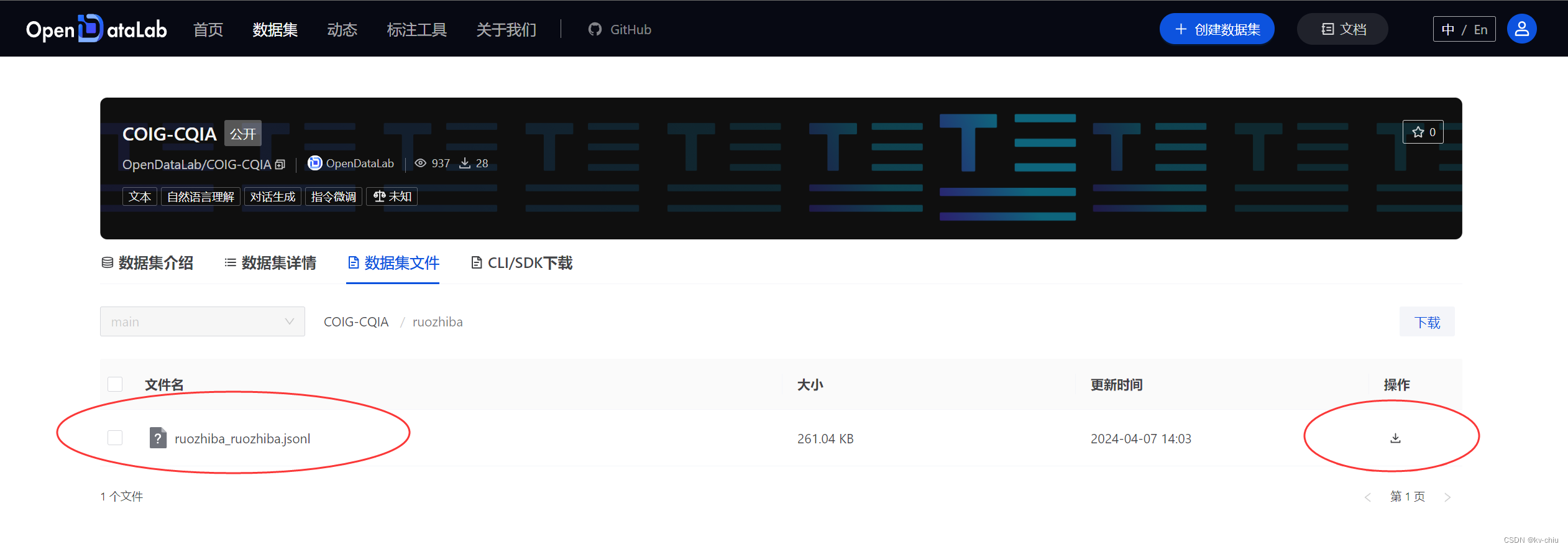The height and width of the screenshot is (549, 1568).
Task: Click the OpenDataLab organization name
Action: (x=360, y=163)
